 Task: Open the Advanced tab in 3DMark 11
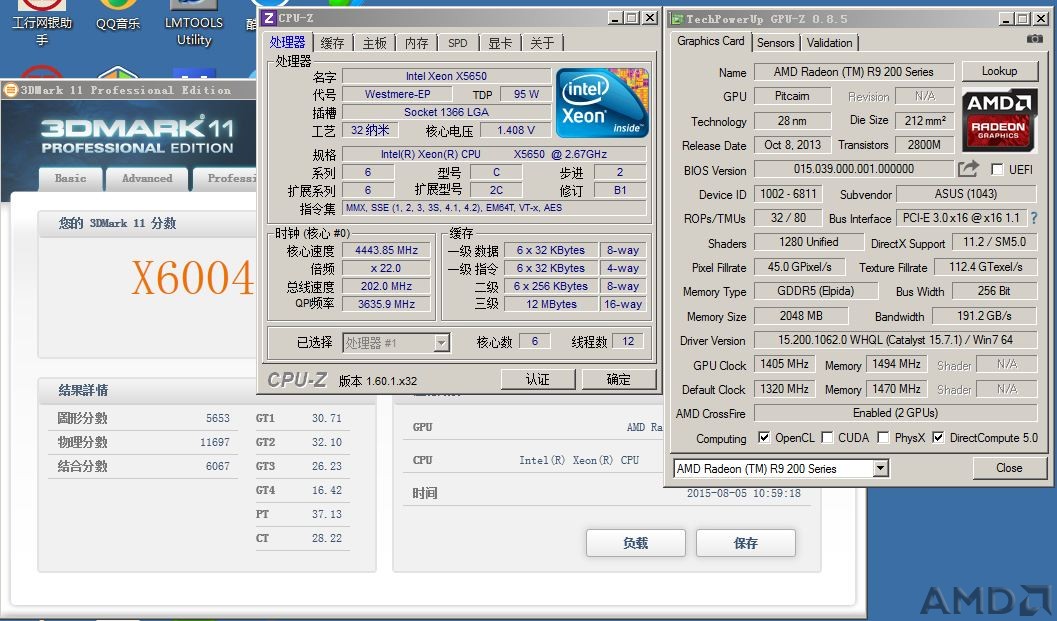pyautogui.click(x=147, y=179)
